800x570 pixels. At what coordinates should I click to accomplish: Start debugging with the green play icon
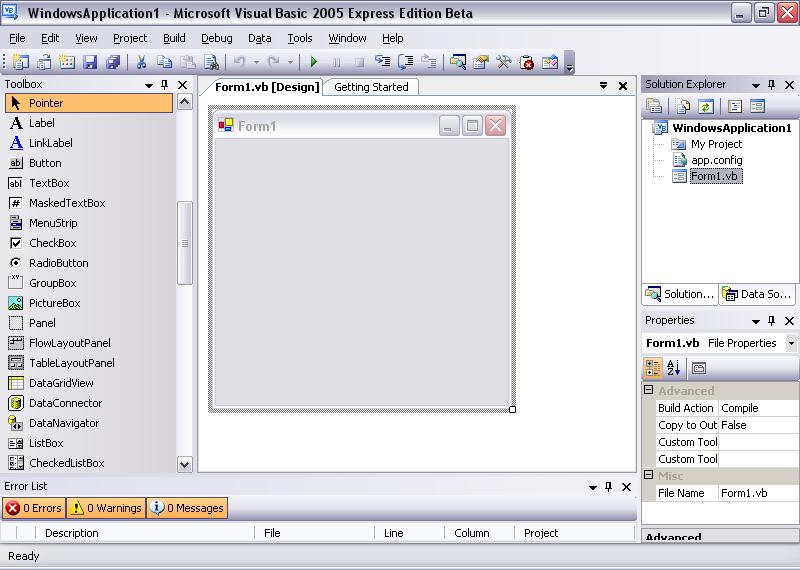(314, 62)
